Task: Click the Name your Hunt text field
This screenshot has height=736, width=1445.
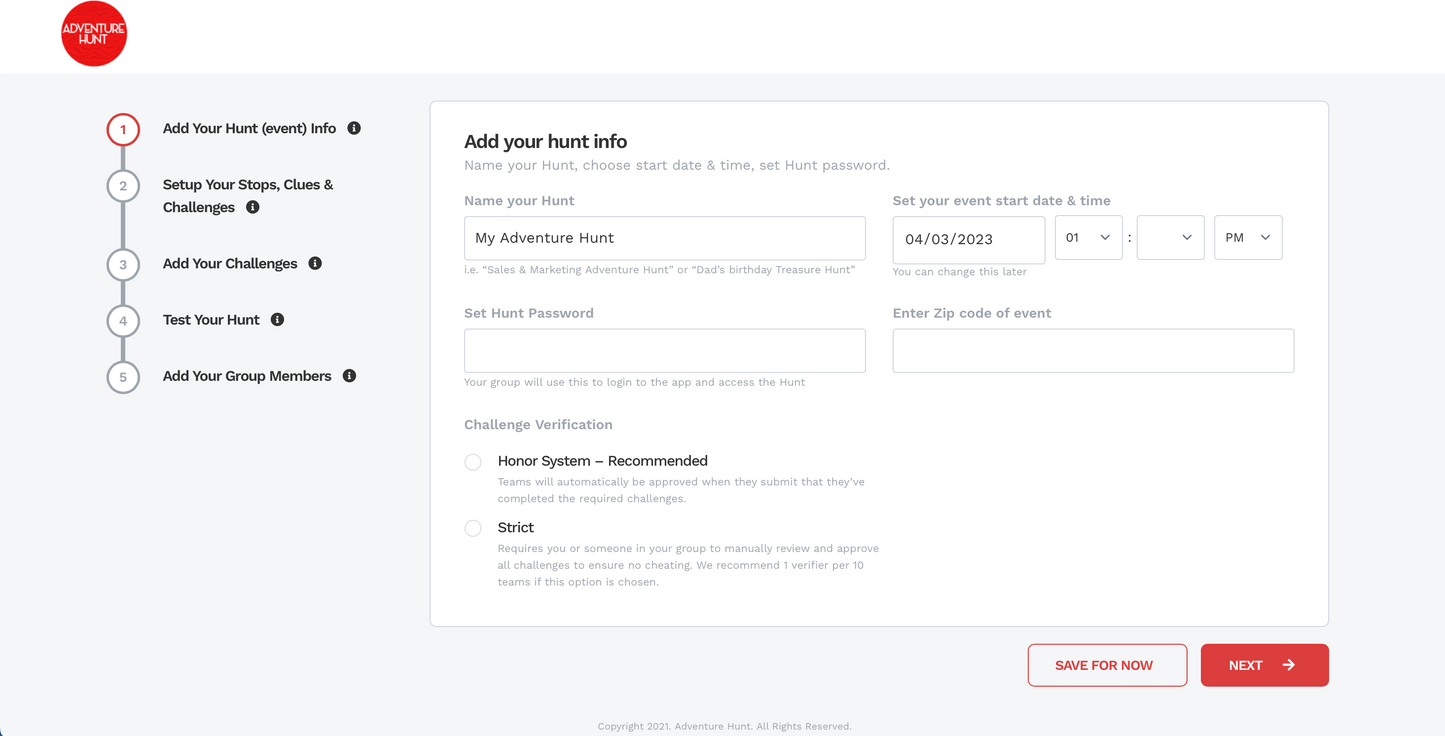Action: pos(664,238)
